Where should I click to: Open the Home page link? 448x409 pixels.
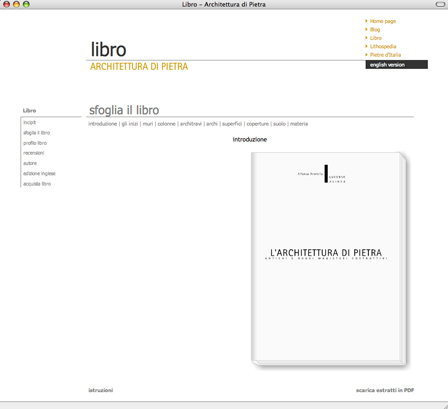[x=383, y=21]
